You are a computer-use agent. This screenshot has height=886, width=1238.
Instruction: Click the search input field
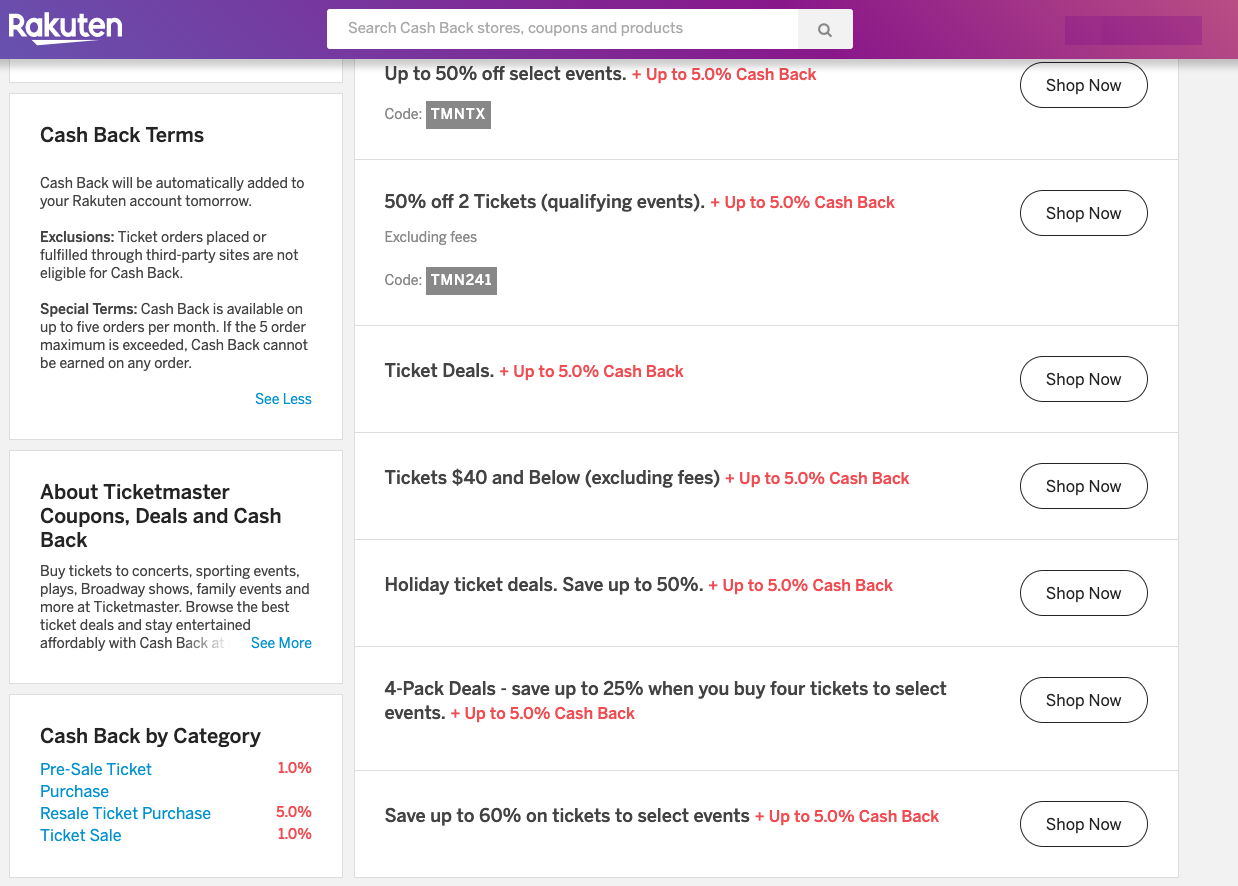tap(560, 29)
